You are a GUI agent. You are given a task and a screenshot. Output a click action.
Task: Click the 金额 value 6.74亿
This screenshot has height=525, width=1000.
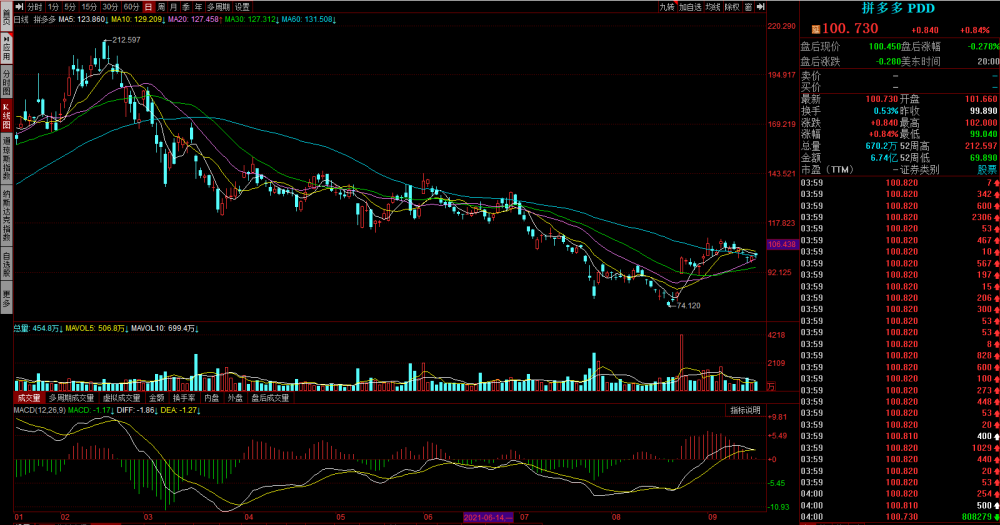(x=885, y=158)
